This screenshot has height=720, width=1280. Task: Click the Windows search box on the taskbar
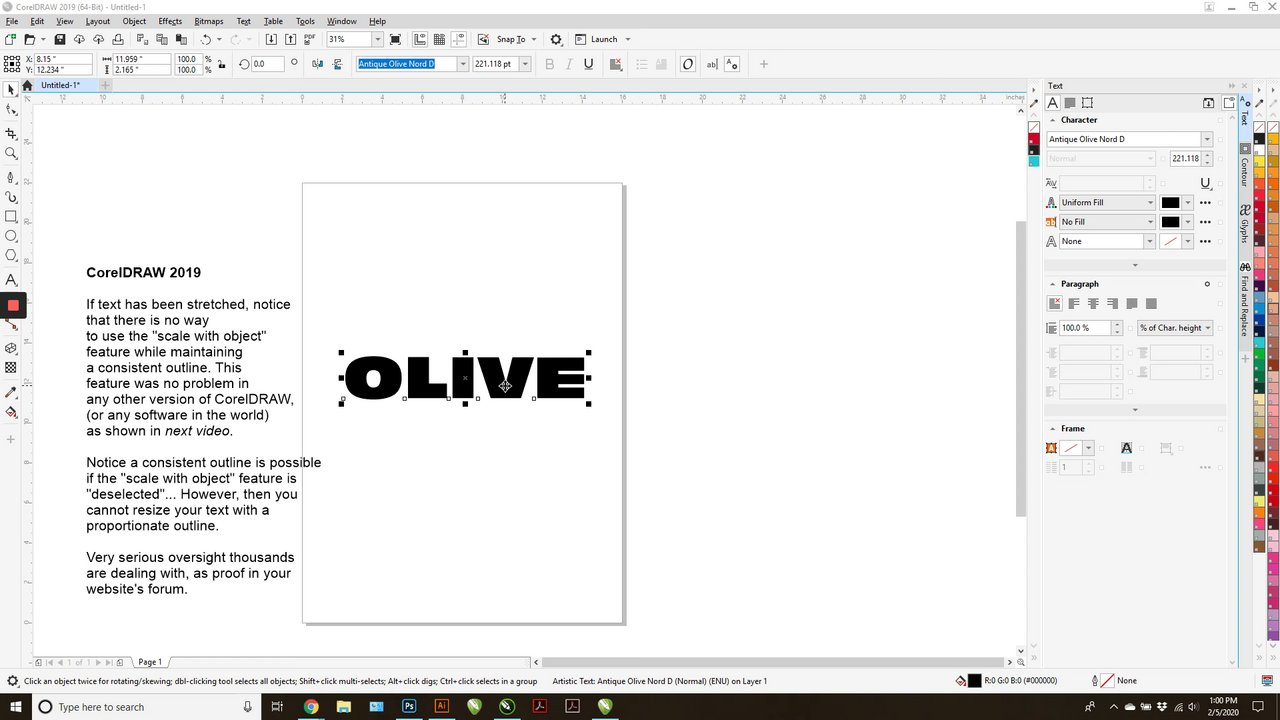coord(145,707)
